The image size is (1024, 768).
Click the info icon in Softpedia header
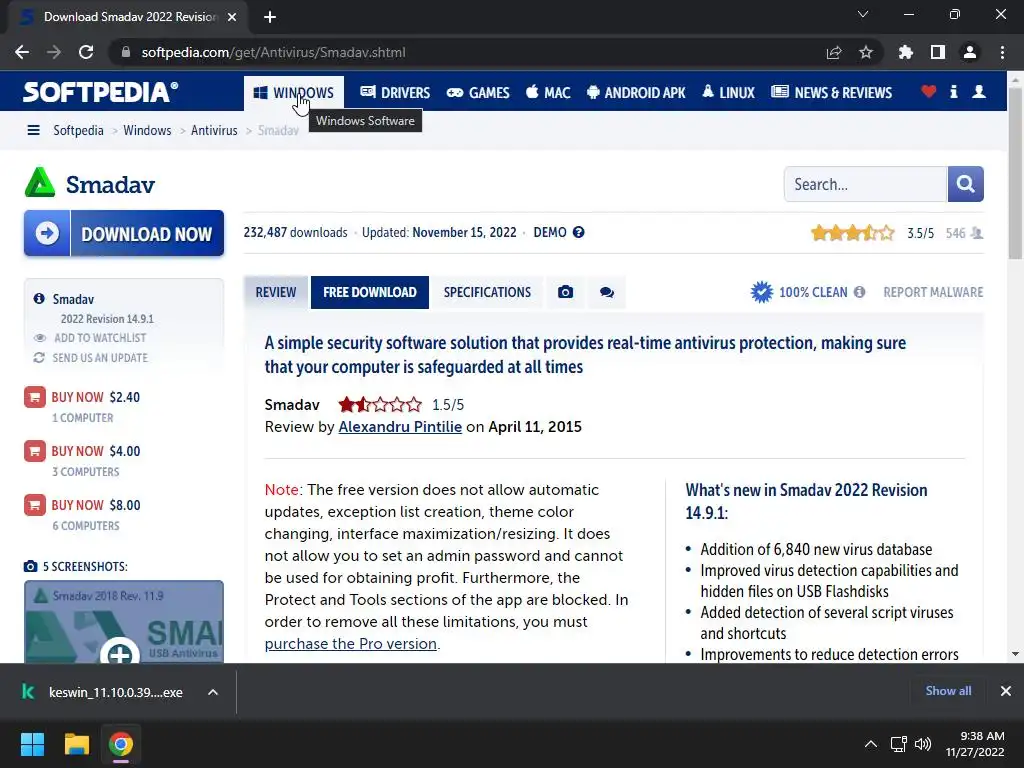tap(953, 92)
